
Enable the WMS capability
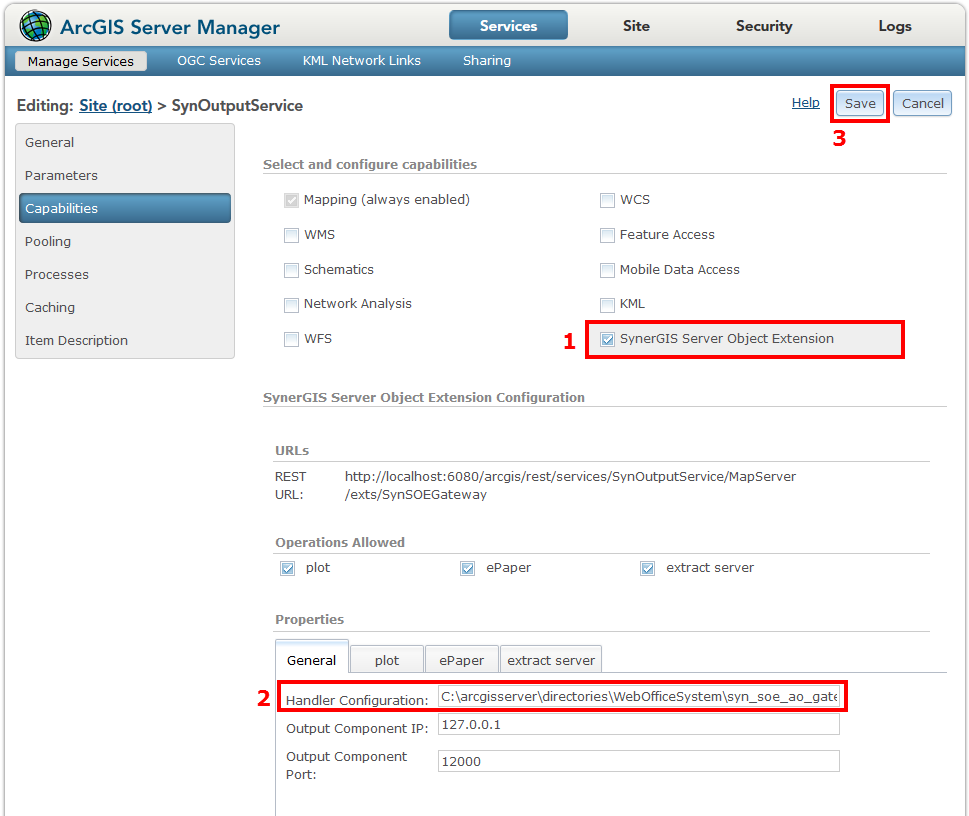pos(291,235)
